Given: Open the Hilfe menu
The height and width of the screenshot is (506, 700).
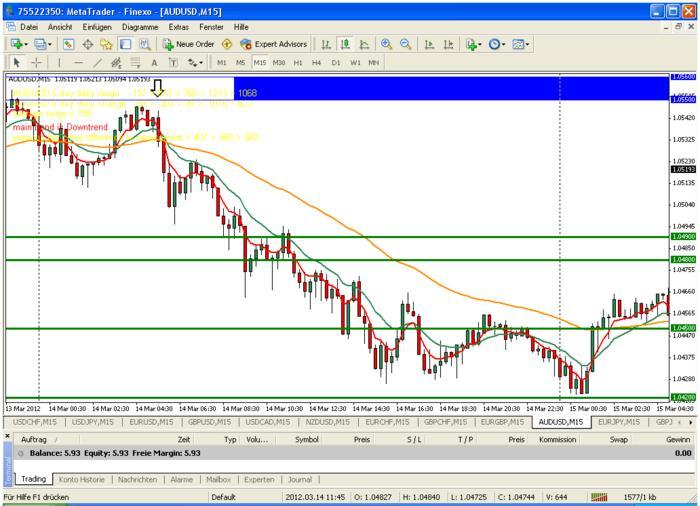Looking at the screenshot, I should (241, 27).
